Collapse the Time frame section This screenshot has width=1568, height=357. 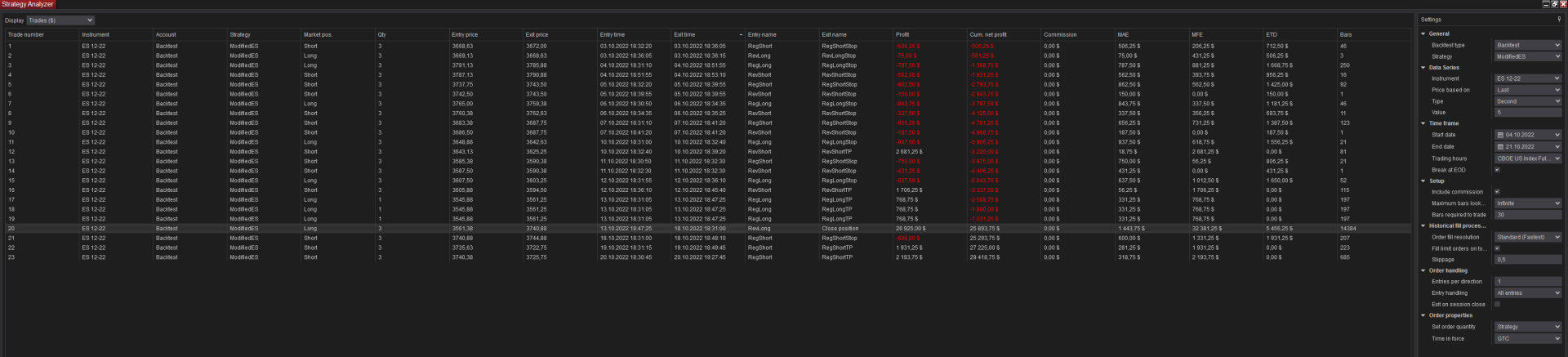point(1423,123)
